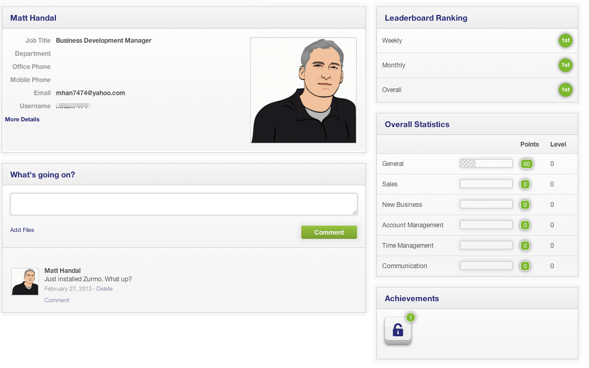Click the green Overall 1st rank badge
This screenshot has width=590, height=368.
coord(565,90)
